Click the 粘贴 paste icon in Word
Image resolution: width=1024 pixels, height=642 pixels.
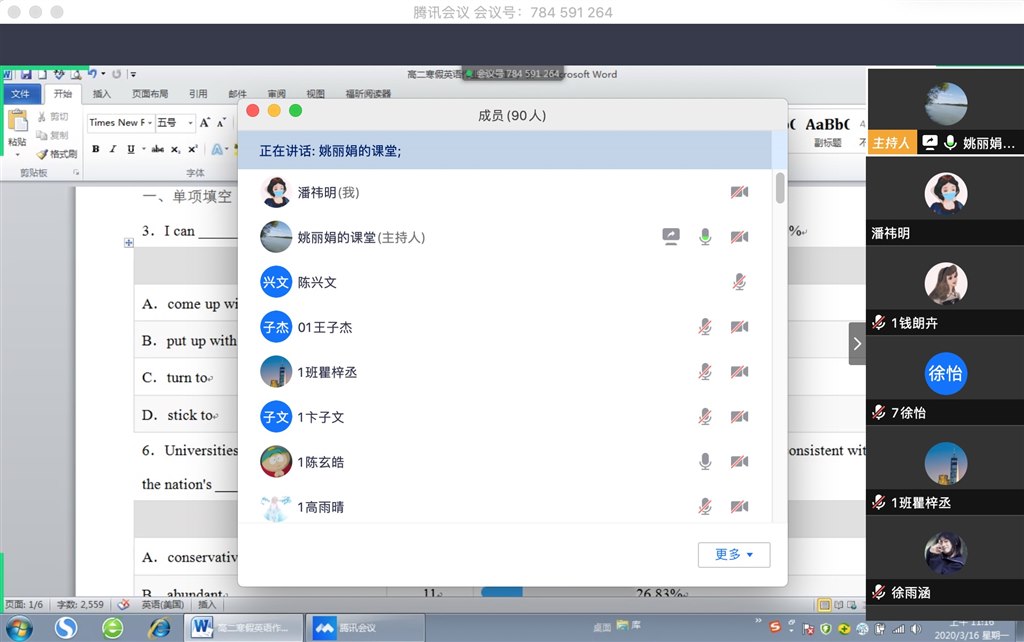click(18, 120)
